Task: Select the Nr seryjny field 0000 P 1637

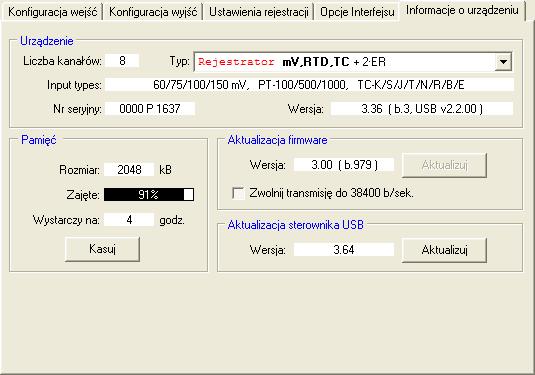Action: (150, 109)
